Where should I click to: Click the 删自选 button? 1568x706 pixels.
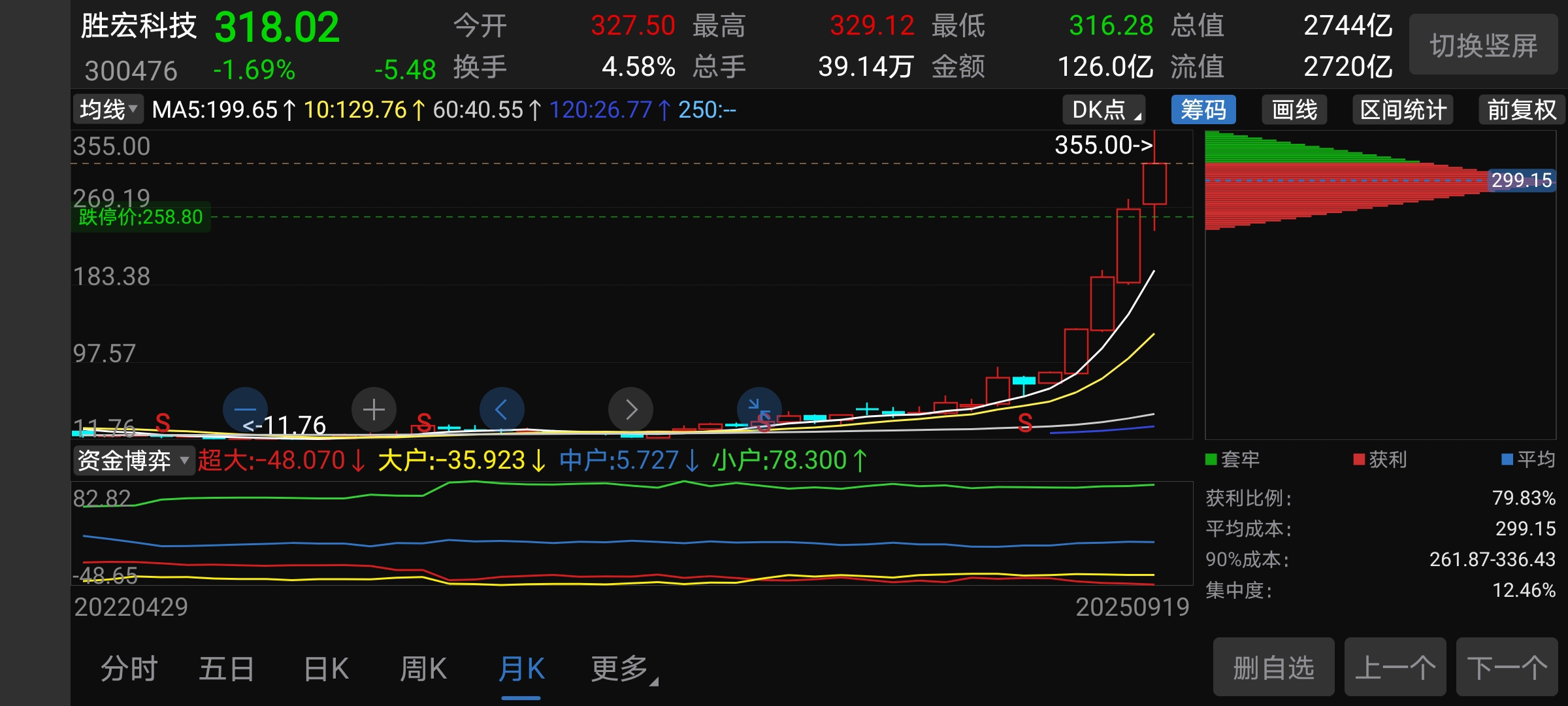pos(1273,667)
